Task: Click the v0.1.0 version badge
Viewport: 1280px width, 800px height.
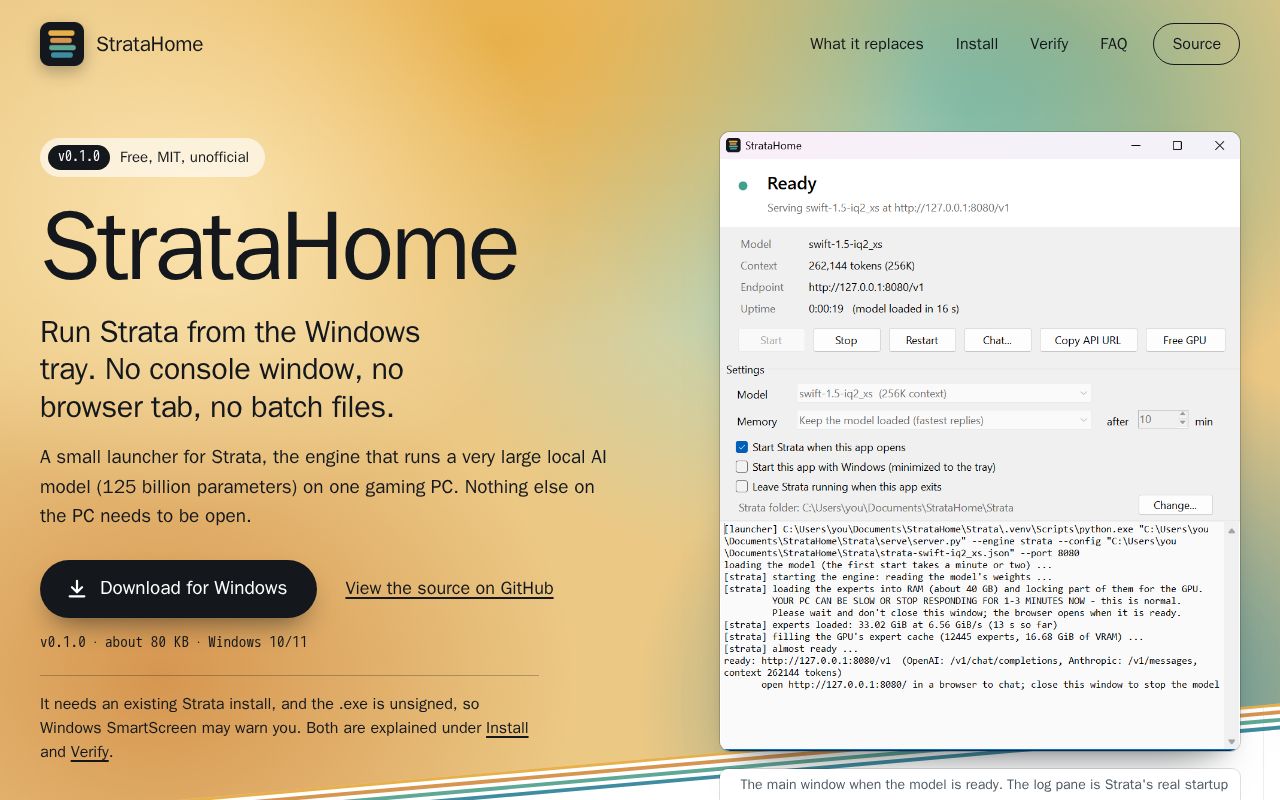Action: (79, 157)
